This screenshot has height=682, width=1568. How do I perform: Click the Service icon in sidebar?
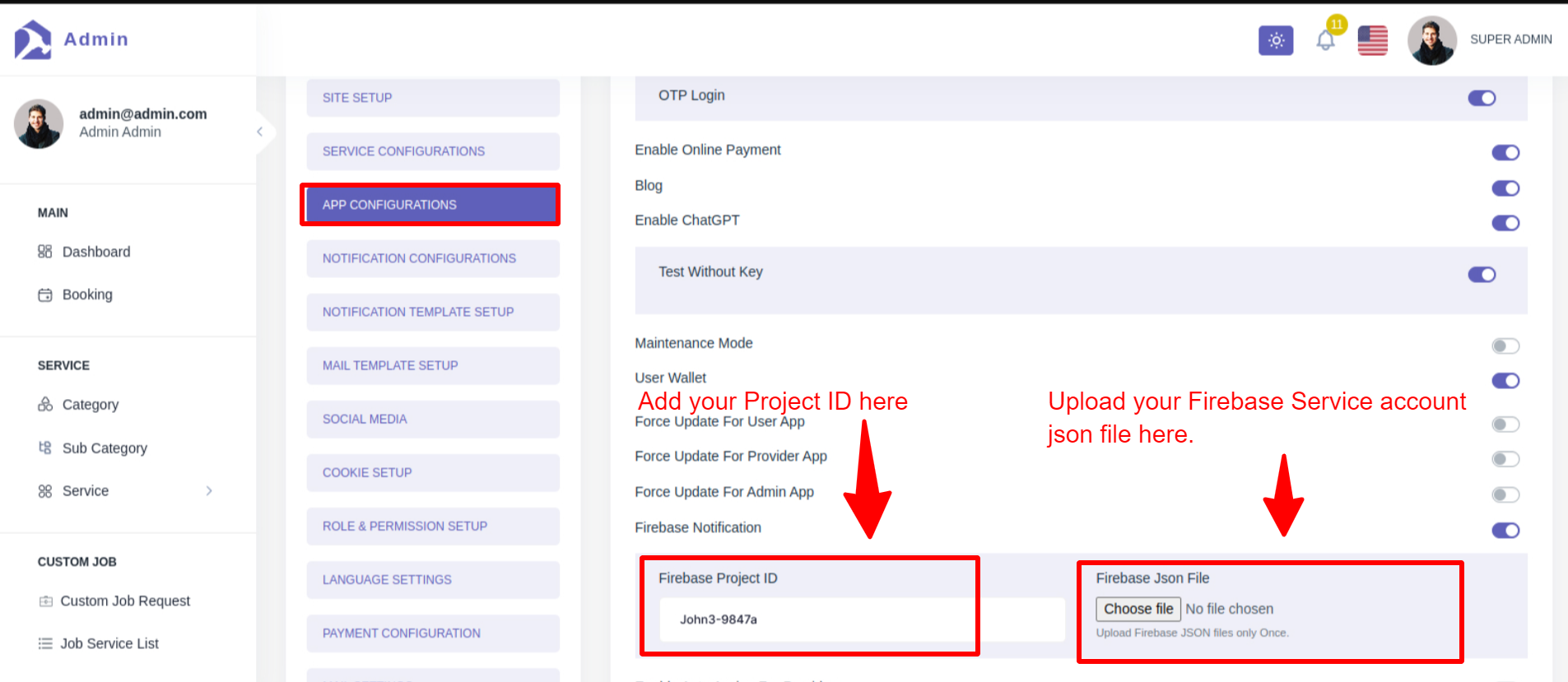point(45,491)
